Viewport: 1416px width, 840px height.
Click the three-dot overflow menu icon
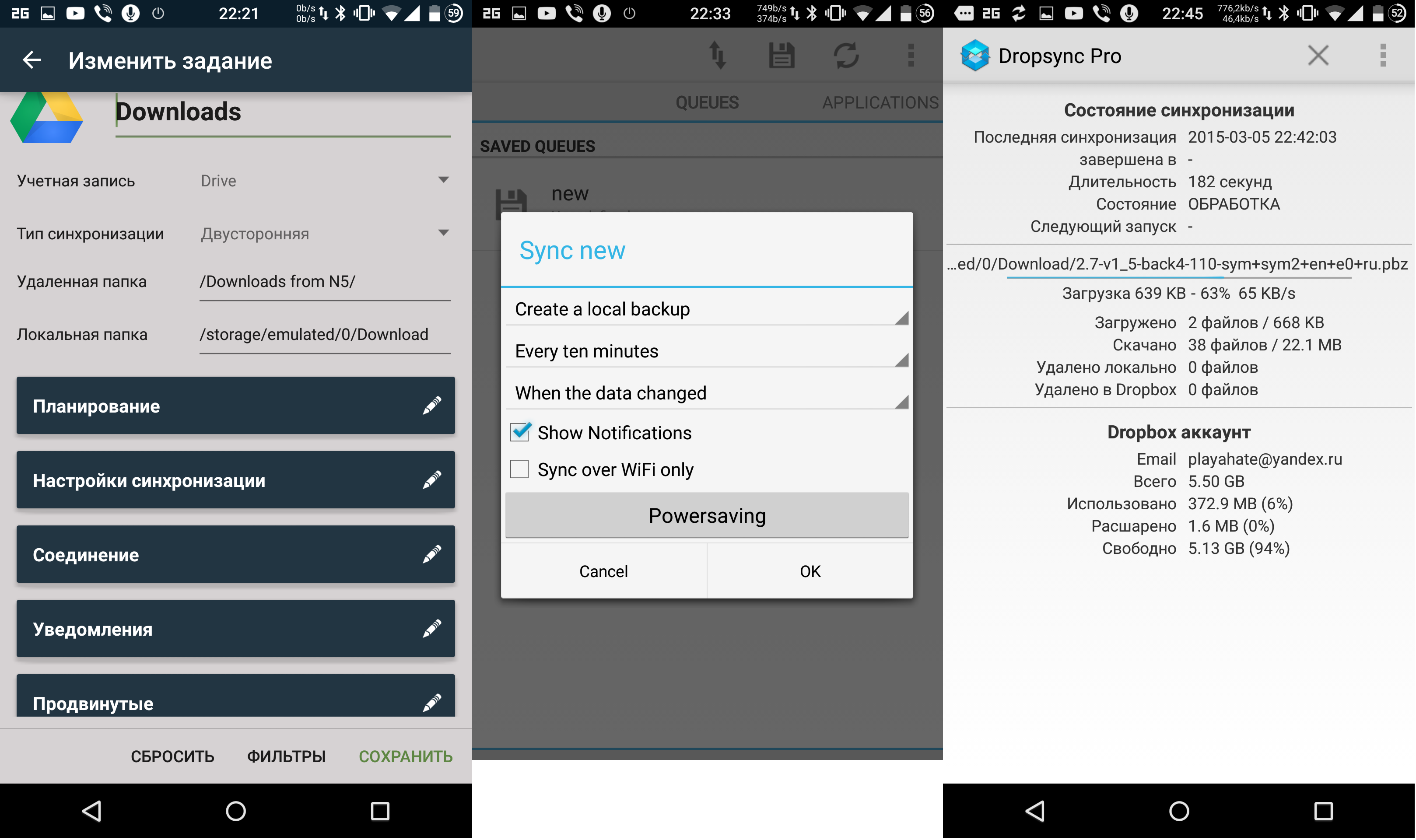[x=1384, y=55]
